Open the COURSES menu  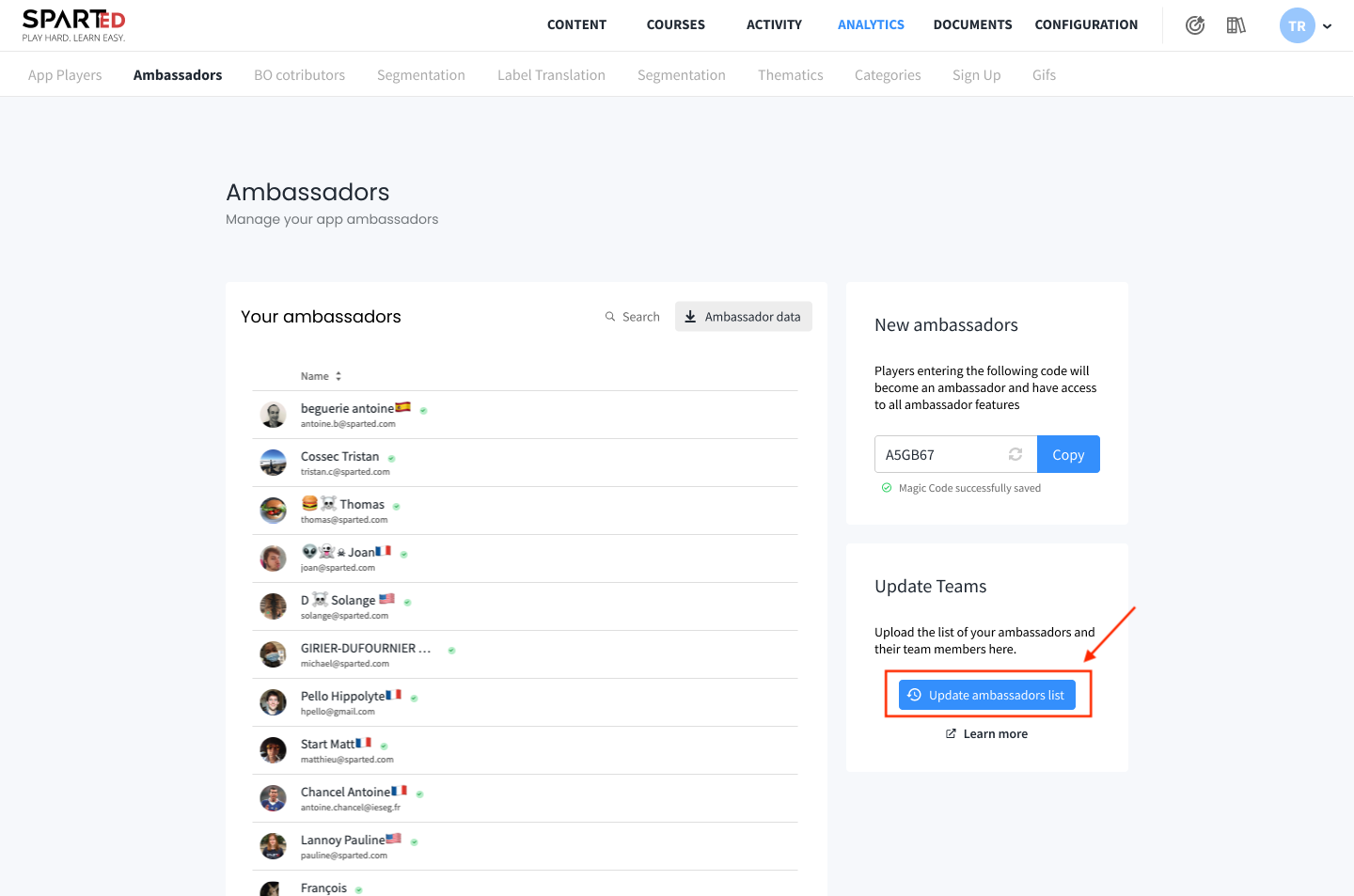[x=676, y=25]
